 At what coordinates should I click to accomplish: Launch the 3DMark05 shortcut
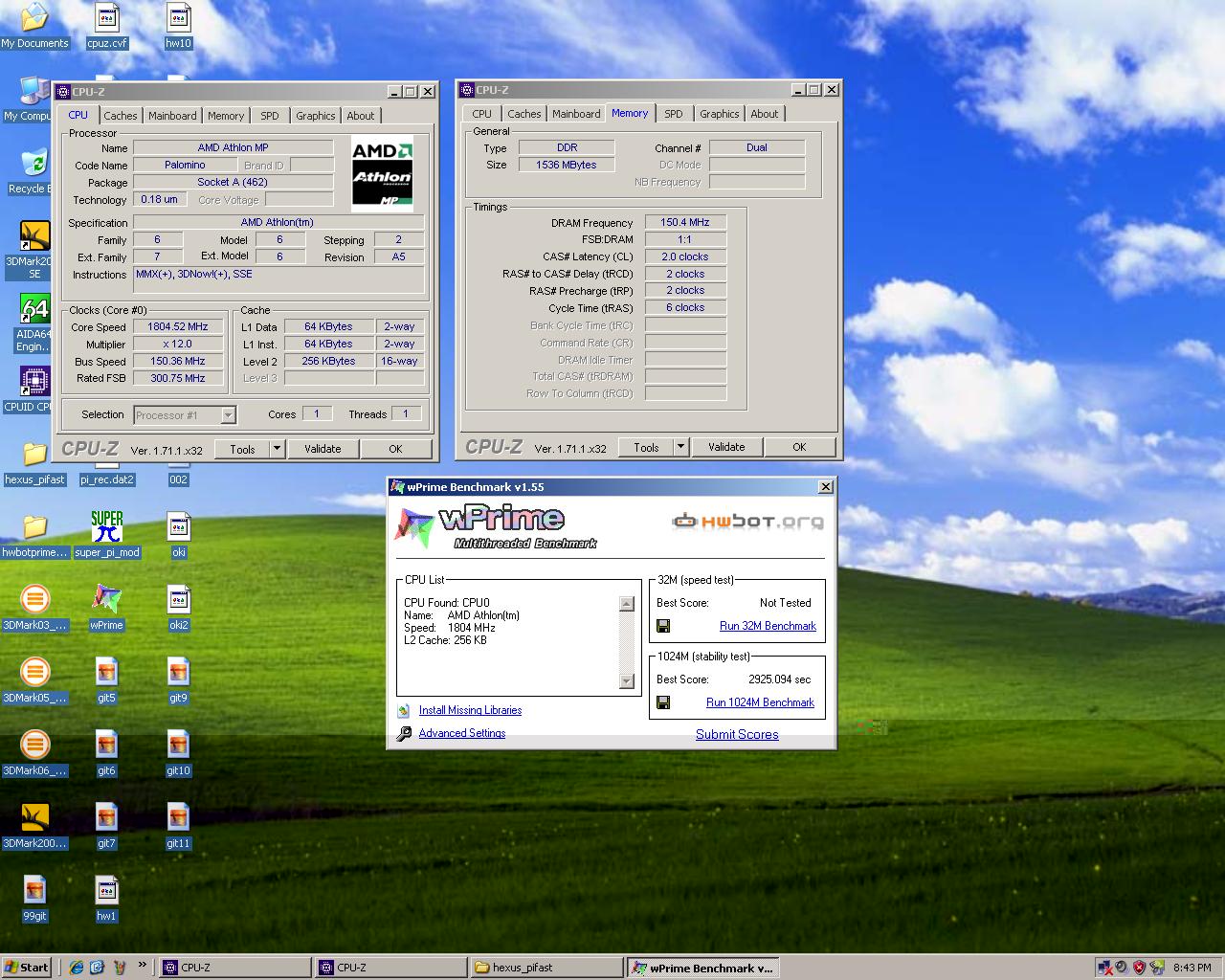pyautogui.click(x=34, y=681)
